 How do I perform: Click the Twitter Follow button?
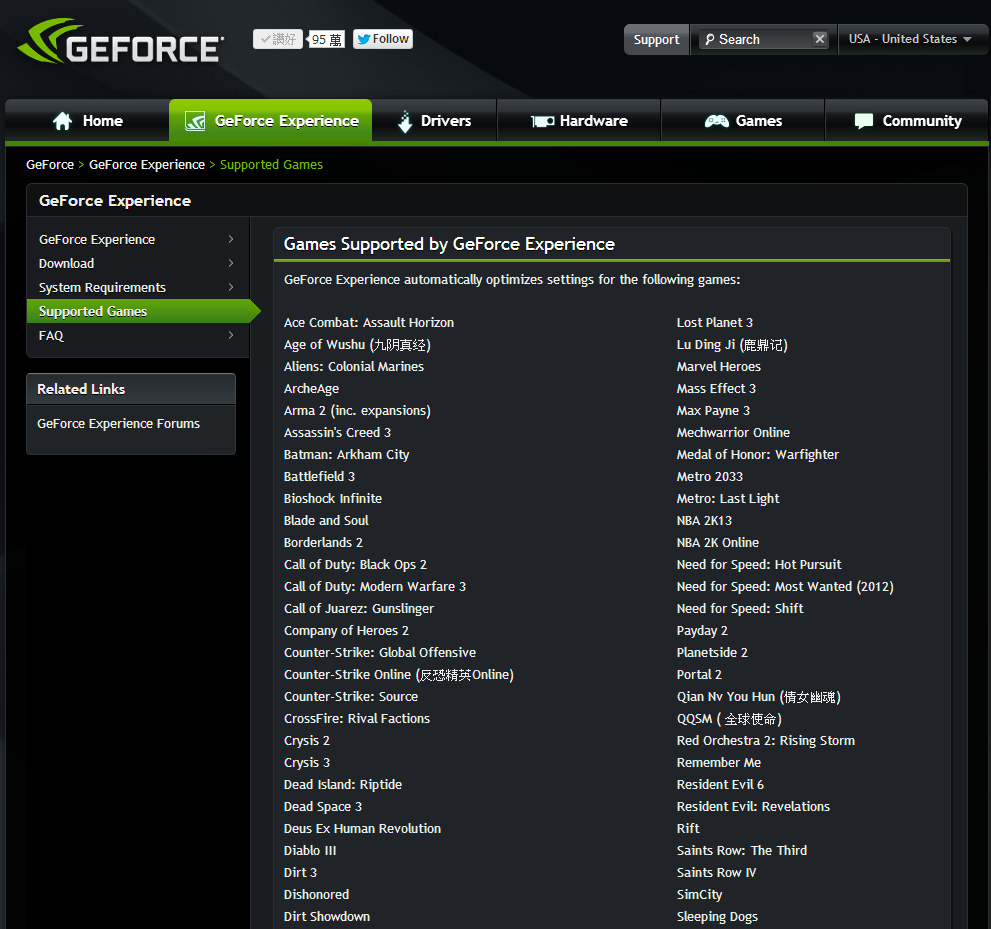click(382, 39)
